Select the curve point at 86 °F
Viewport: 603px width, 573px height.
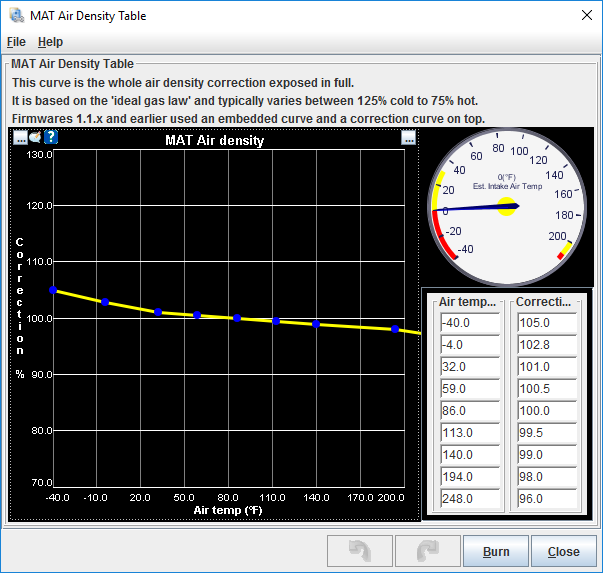(x=237, y=318)
